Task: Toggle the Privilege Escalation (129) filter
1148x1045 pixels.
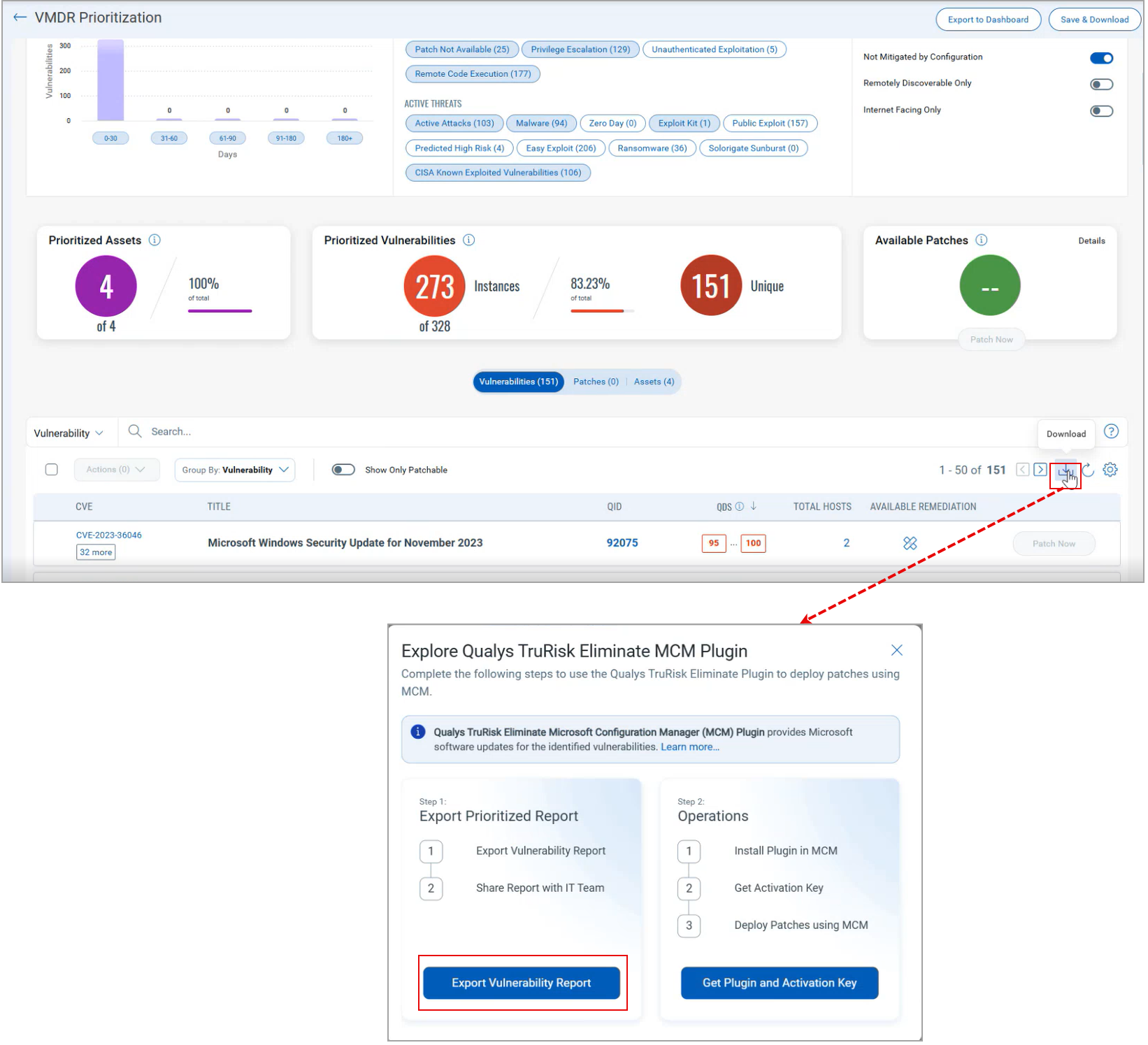Action: tap(580, 50)
